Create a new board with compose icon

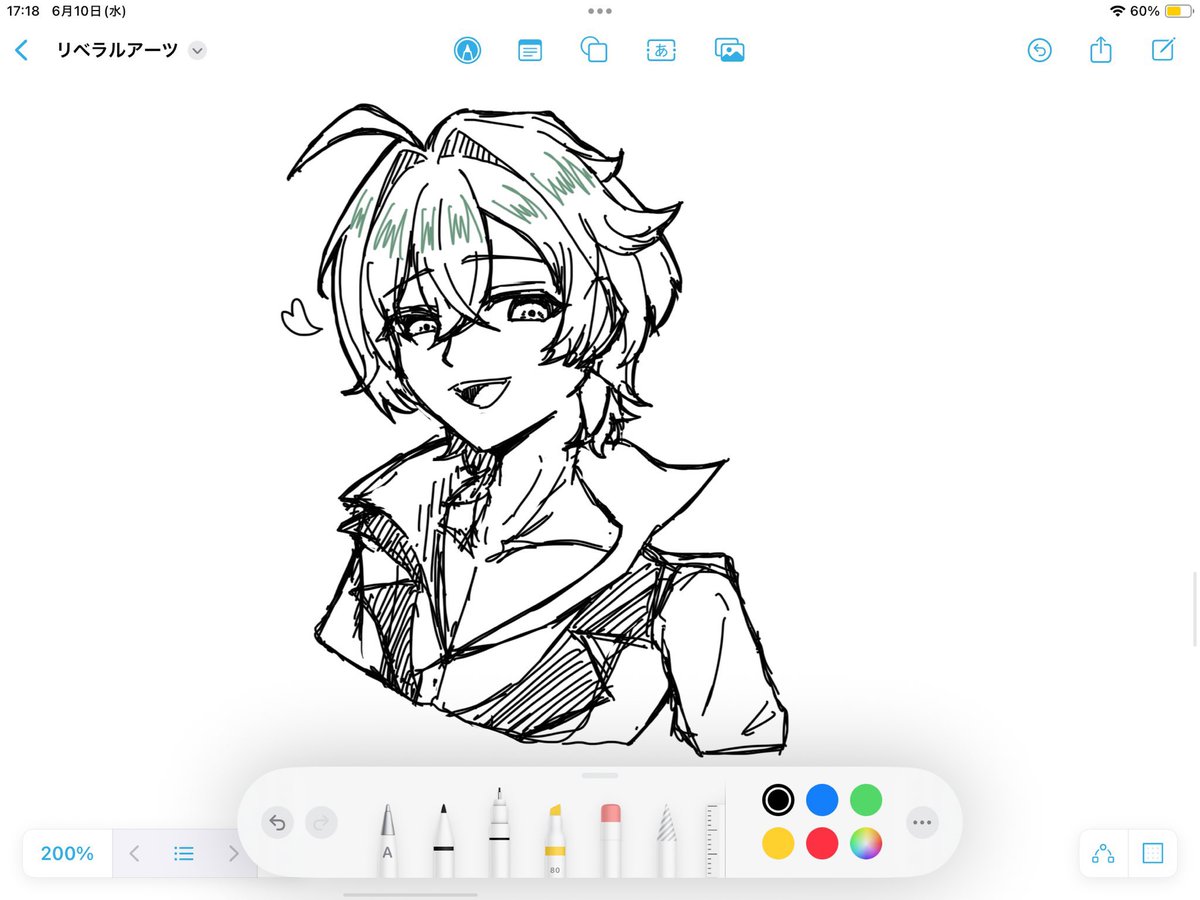1163,49
